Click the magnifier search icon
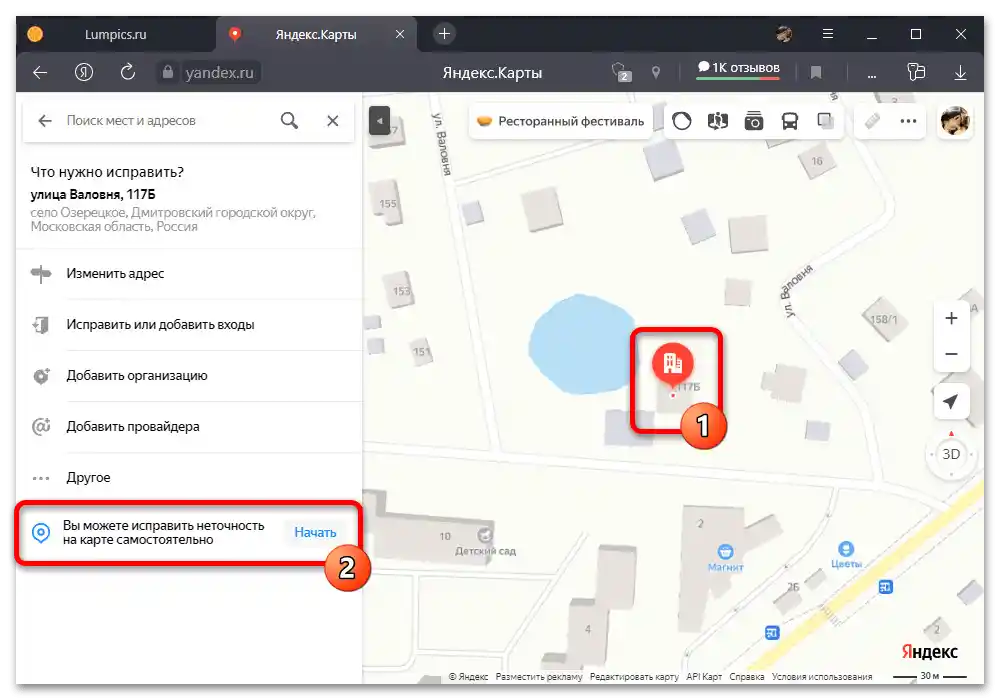The width and height of the screenshot is (1000, 700). coord(290,120)
